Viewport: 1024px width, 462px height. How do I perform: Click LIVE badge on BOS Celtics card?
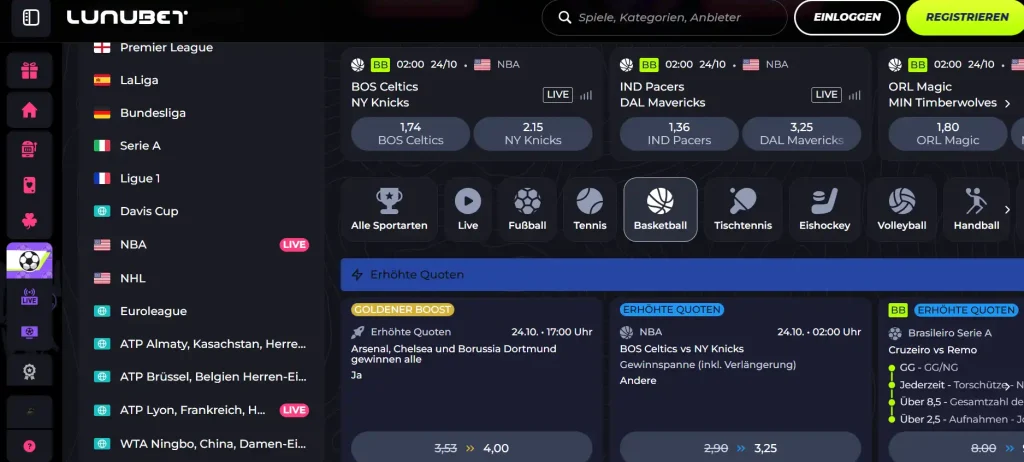(558, 95)
